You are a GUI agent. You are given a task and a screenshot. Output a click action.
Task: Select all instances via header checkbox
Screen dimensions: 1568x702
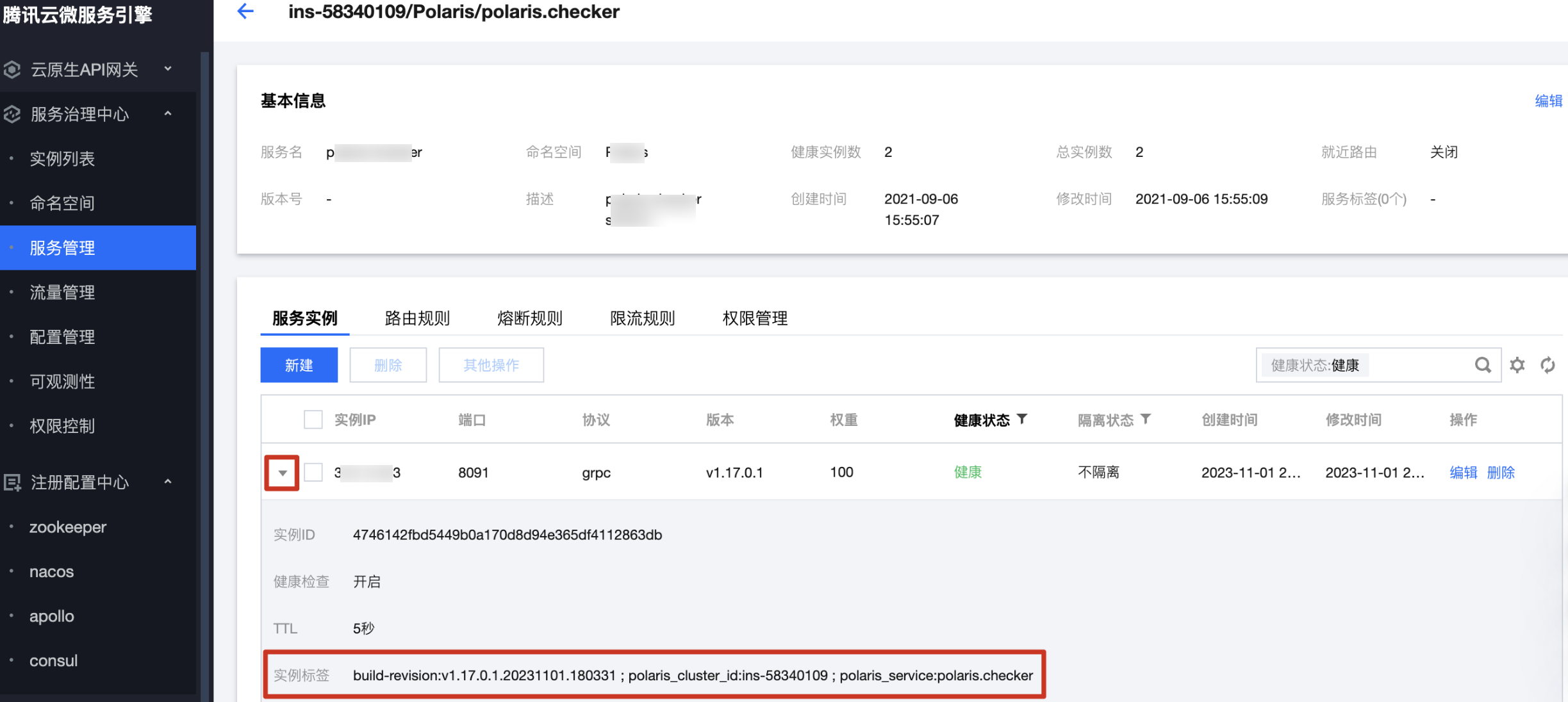pos(313,420)
